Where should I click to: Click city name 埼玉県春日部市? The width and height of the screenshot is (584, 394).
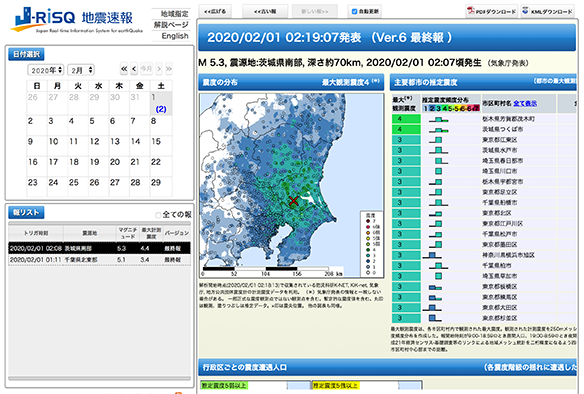coord(503,161)
